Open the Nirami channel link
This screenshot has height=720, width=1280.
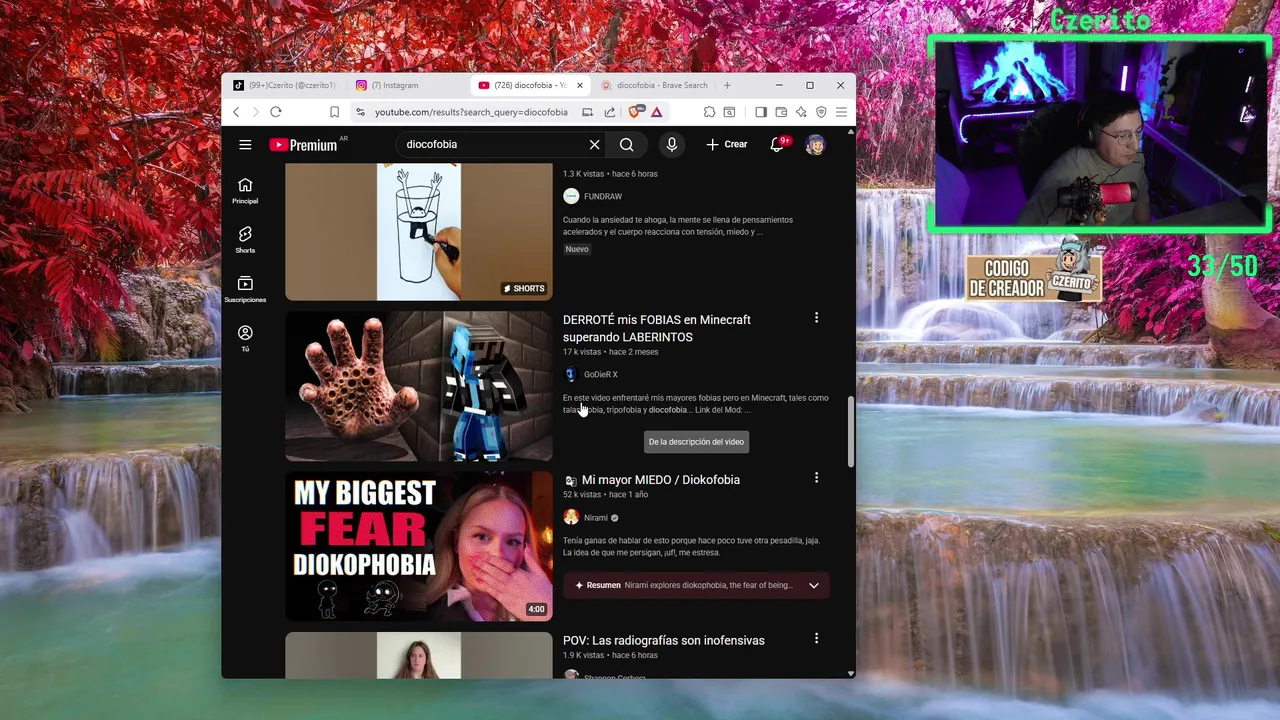click(x=596, y=518)
